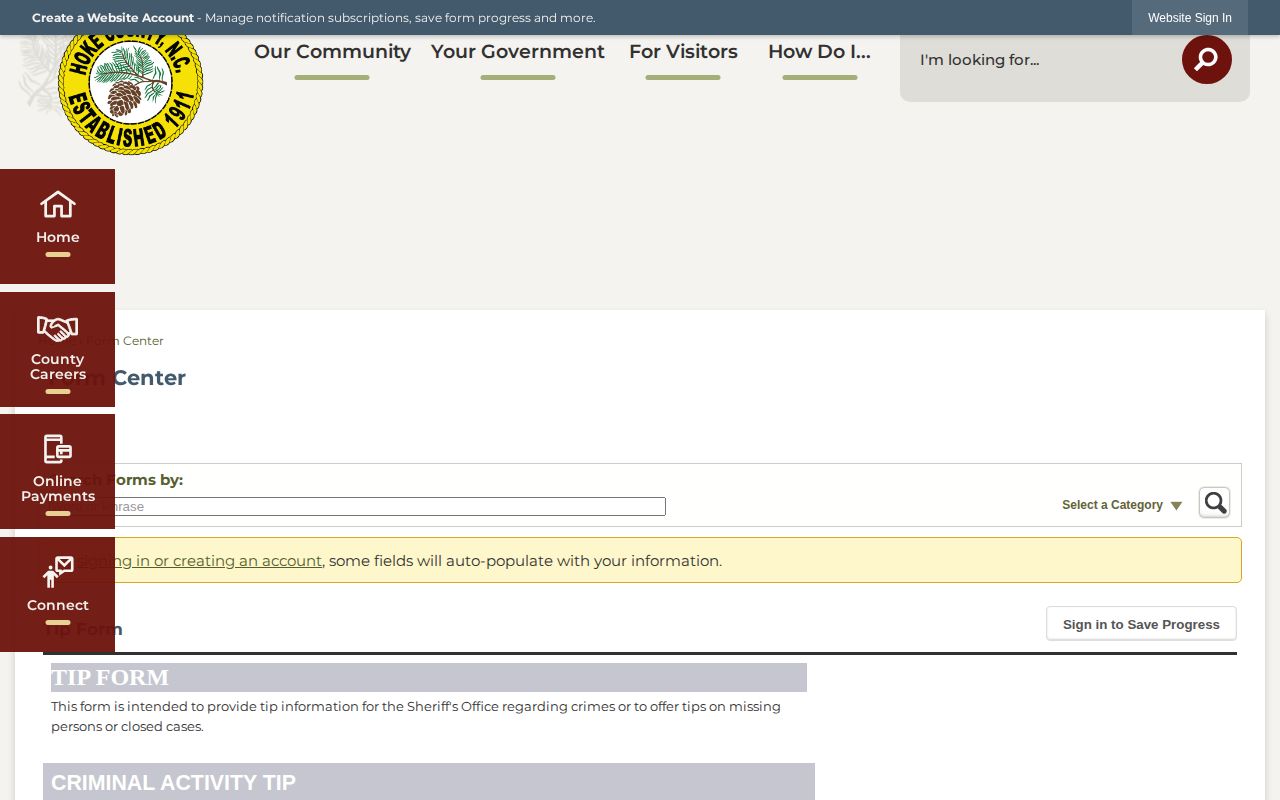The width and height of the screenshot is (1280, 800).
Task: Click the CRIMINAL ACTIVITY TIP heading
Action: coord(173,783)
